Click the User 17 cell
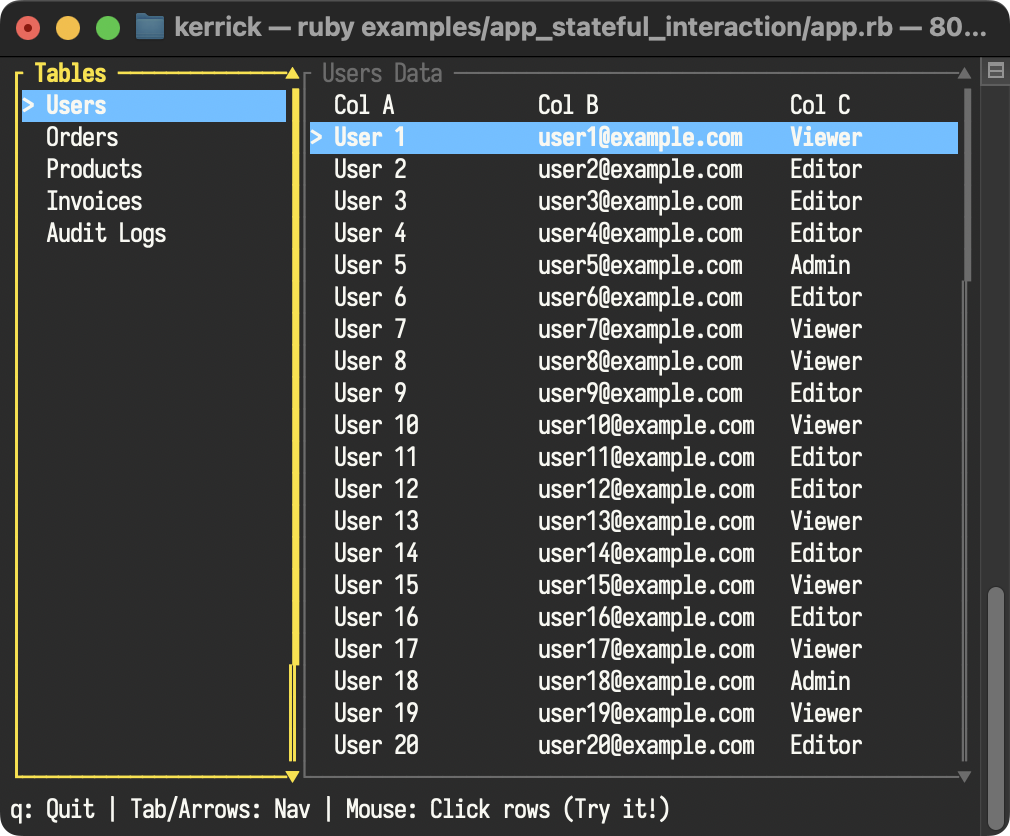1010x836 pixels. [x=376, y=649]
